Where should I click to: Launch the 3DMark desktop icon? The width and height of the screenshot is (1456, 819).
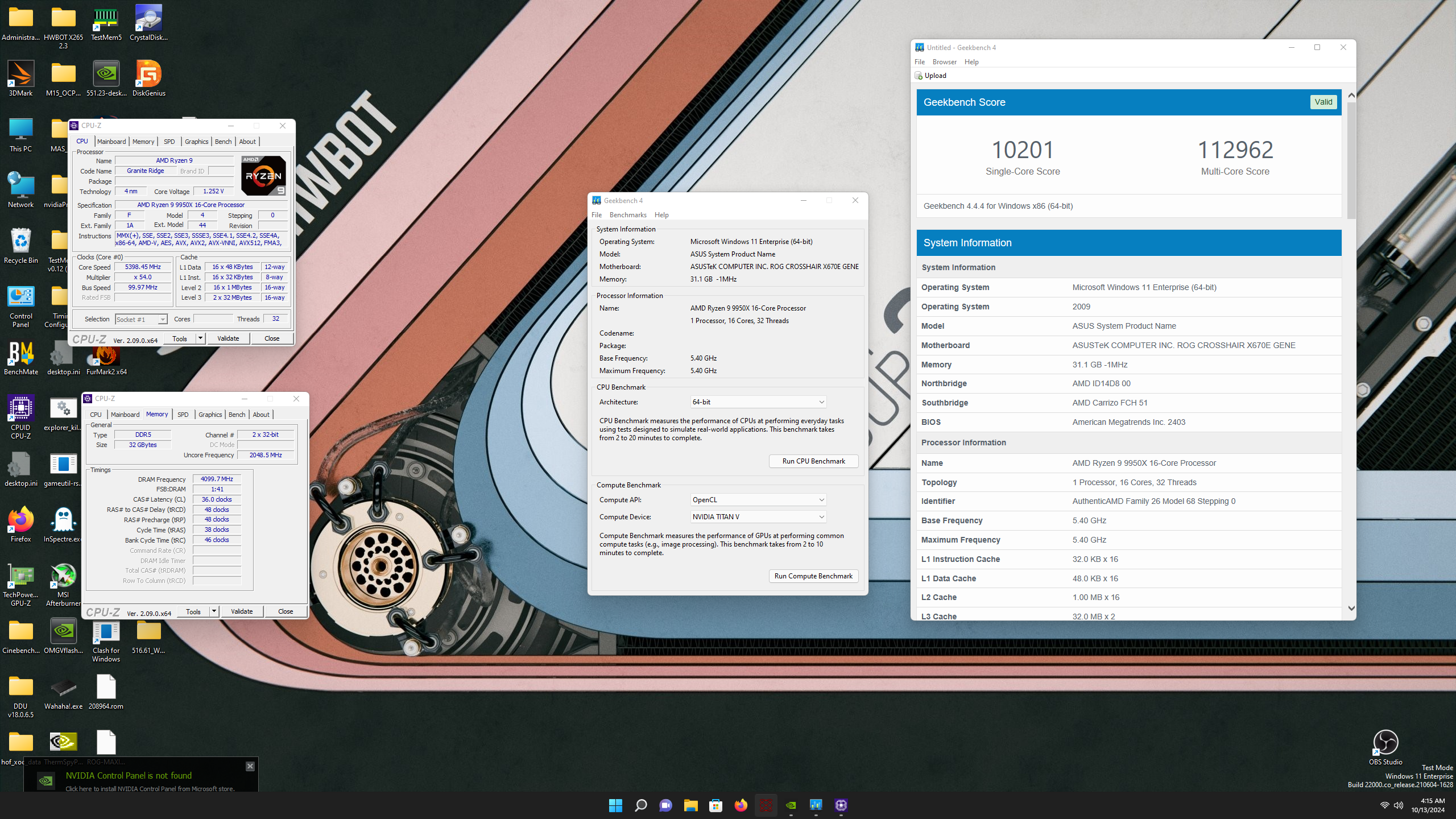[x=21, y=79]
